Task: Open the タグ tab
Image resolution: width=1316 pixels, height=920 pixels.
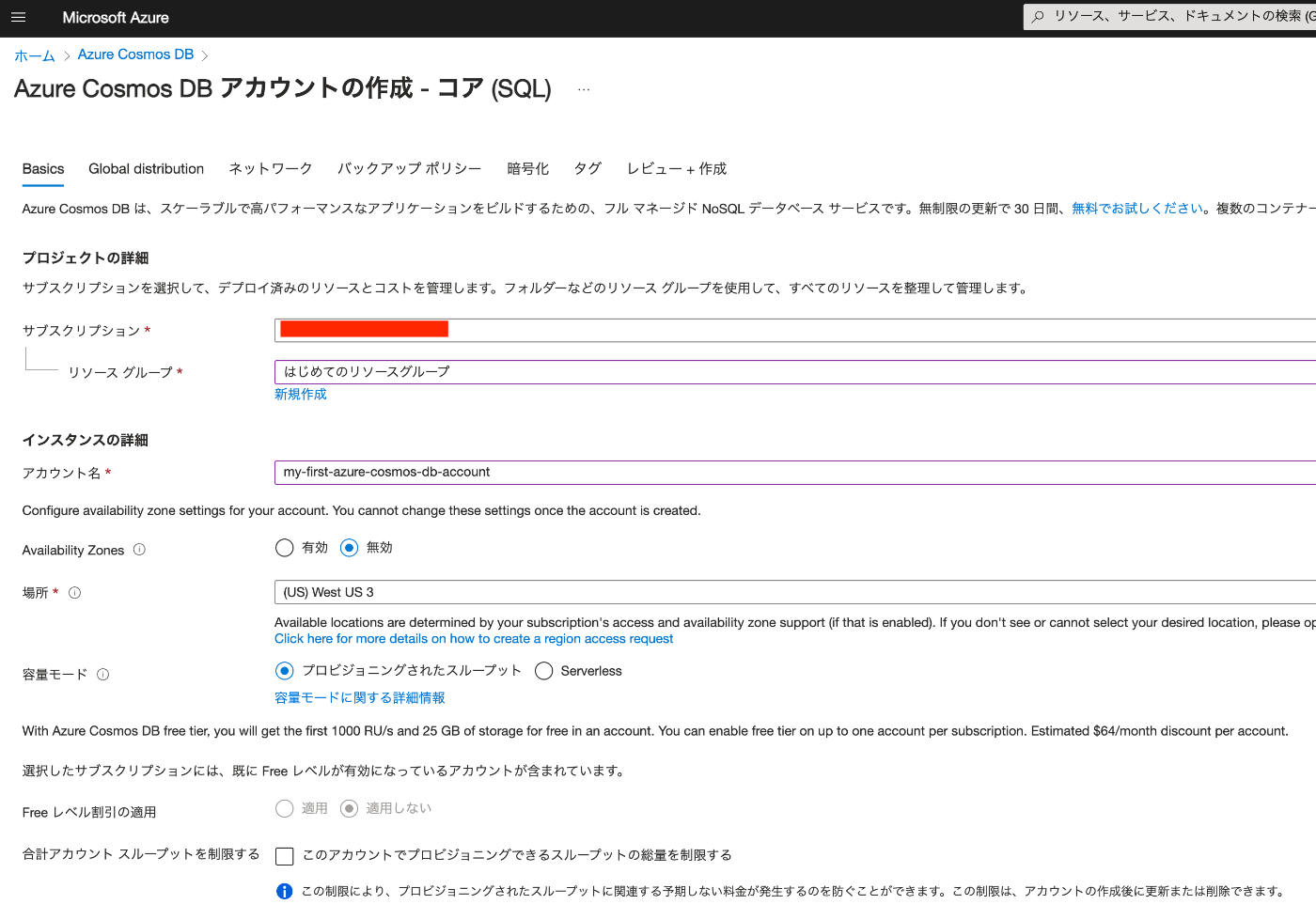Action: tap(587, 169)
